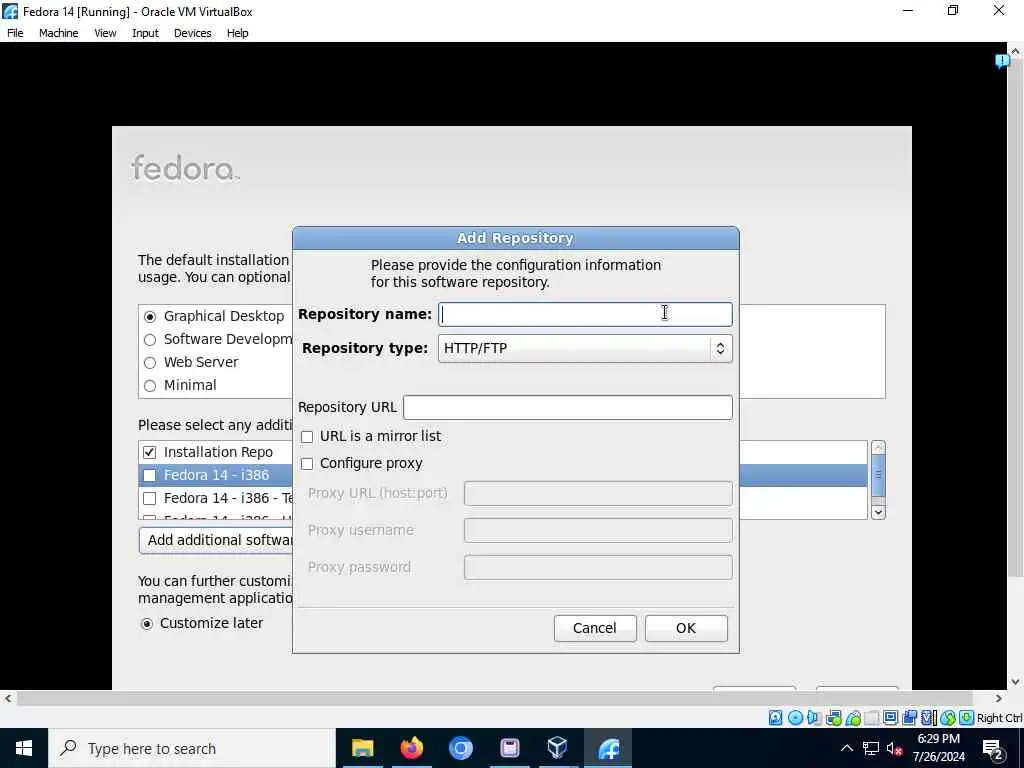
Task: Open the Windows notification center
Action: [993, 748]
